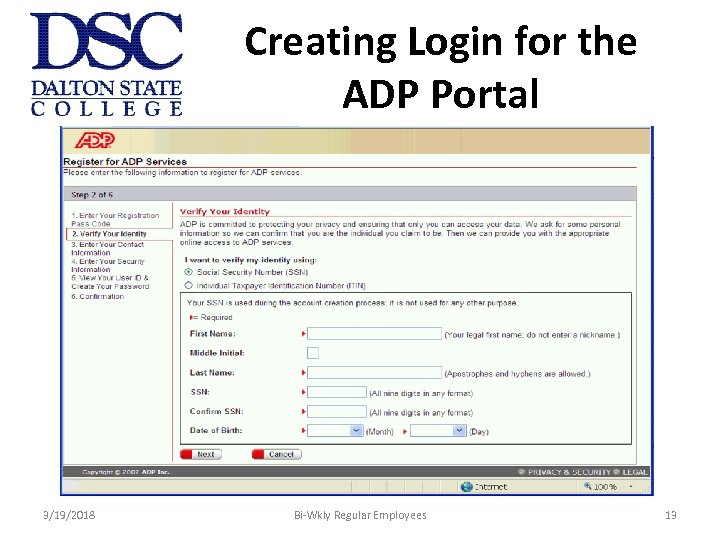
Task: Click step 3 Enter Your Contact Information
Action: pyautogui.click(x=108, y=248)
